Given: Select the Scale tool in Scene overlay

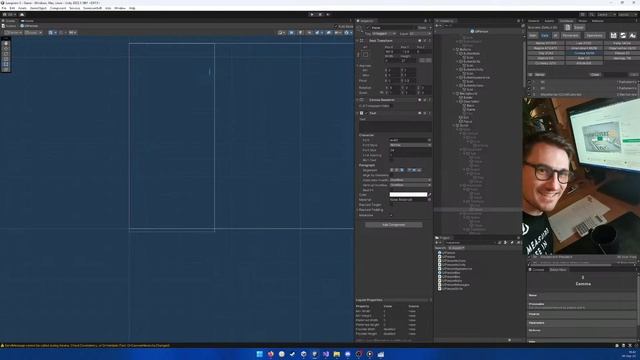Looking at the screenshot, I should pos(6,59).
